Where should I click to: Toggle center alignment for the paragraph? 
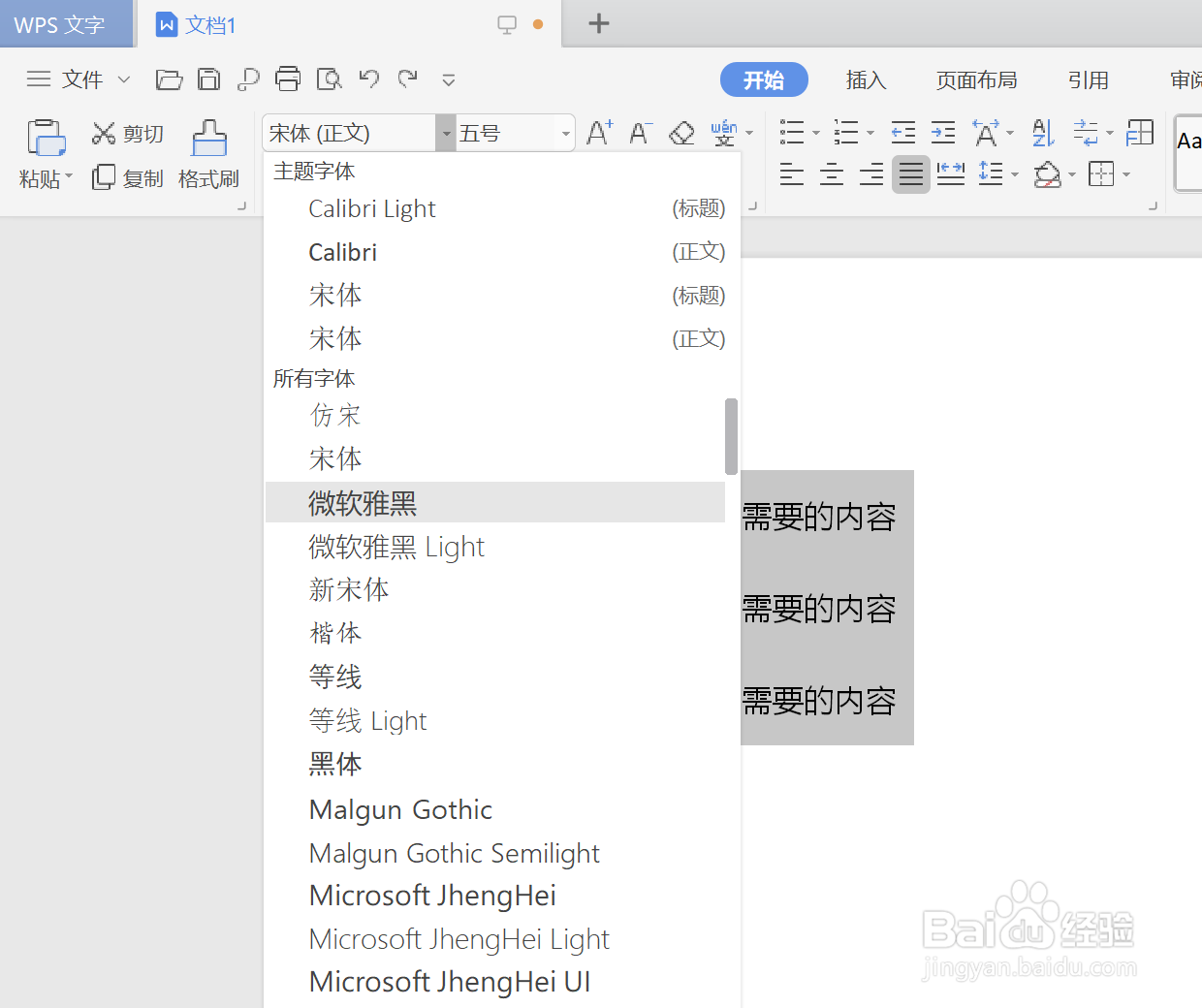coord(831,174)
